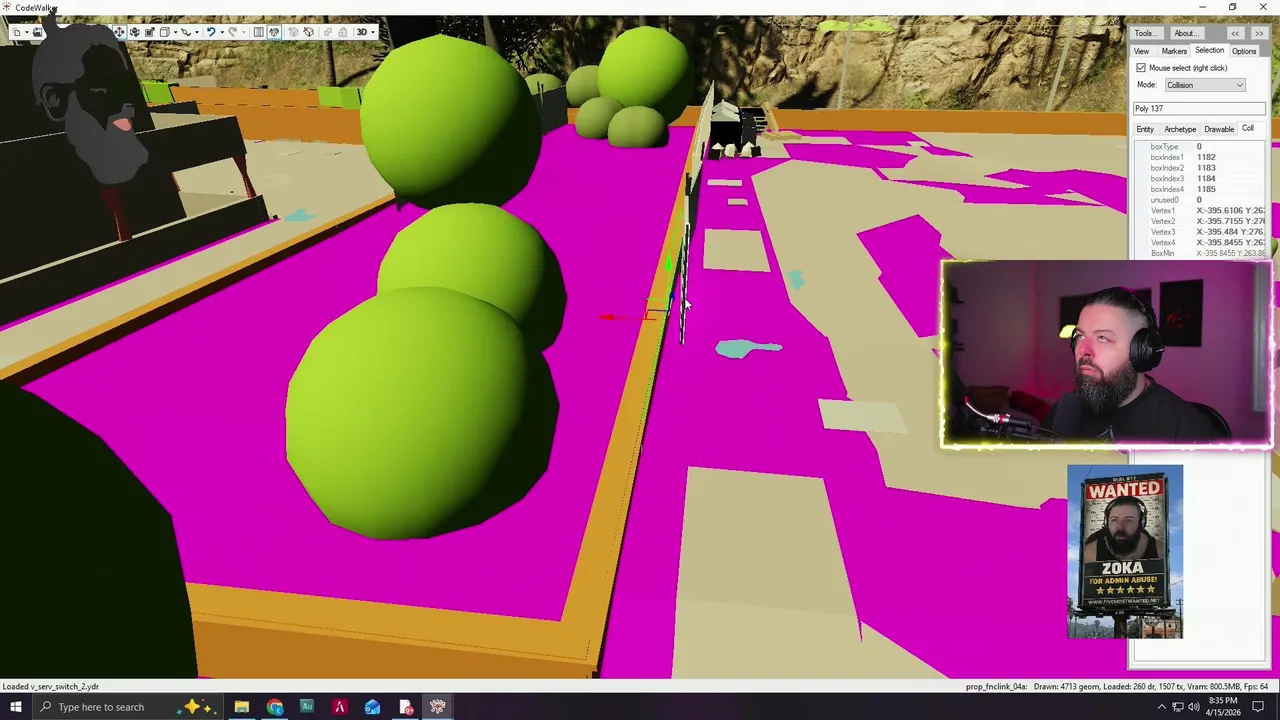Click the copy item icon

[x=328, y=32]
